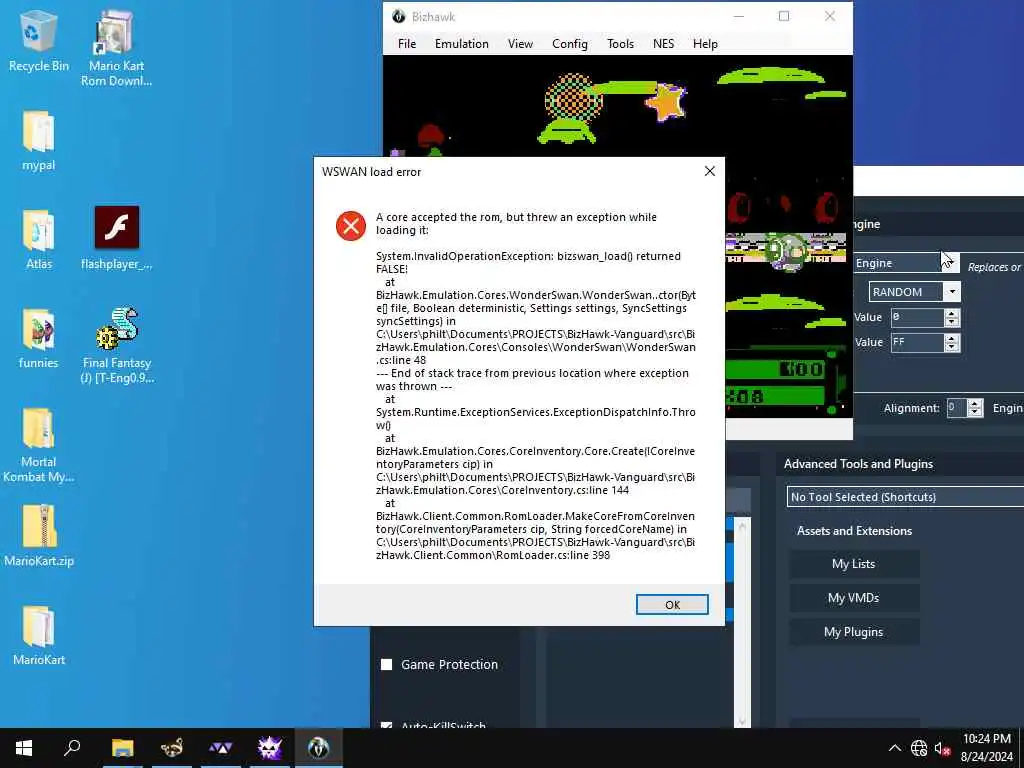
Task: Open network status tray icon
Action: (919, 748)
